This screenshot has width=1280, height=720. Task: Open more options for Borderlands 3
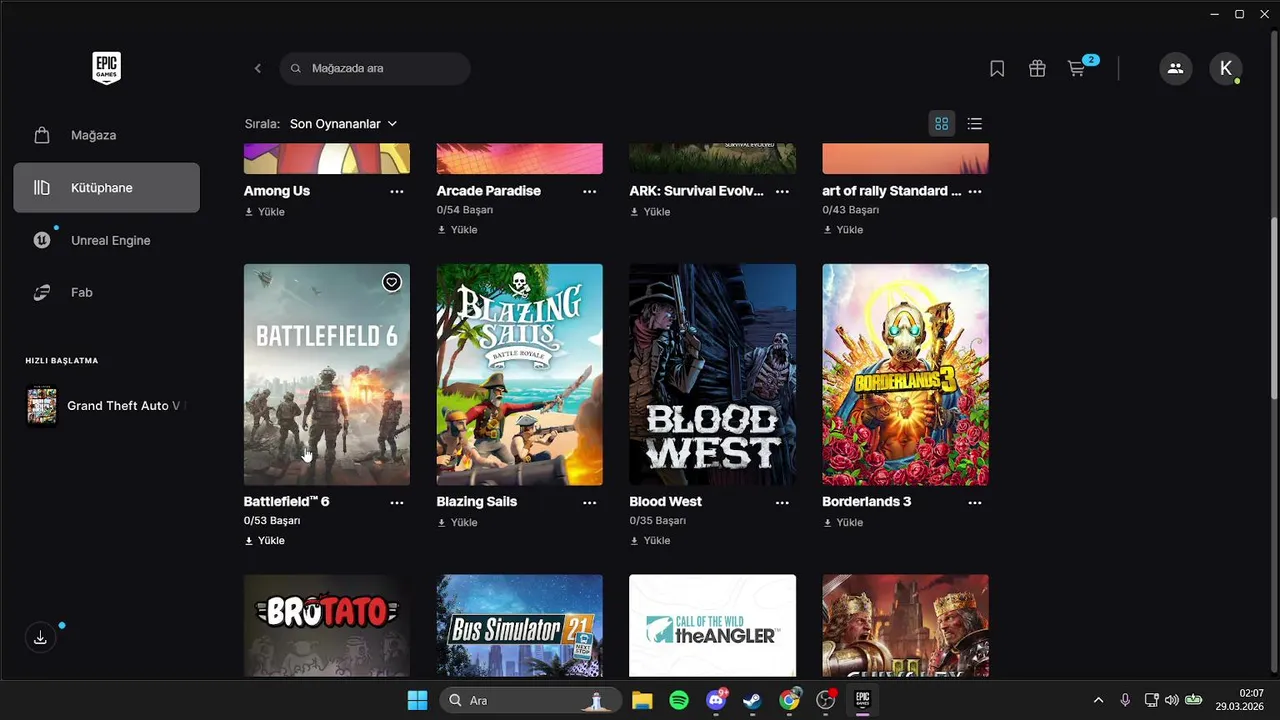(975, 502)
